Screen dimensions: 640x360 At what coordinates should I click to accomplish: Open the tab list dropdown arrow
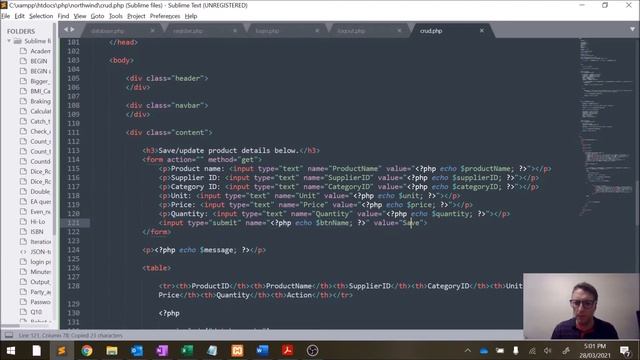632,29
